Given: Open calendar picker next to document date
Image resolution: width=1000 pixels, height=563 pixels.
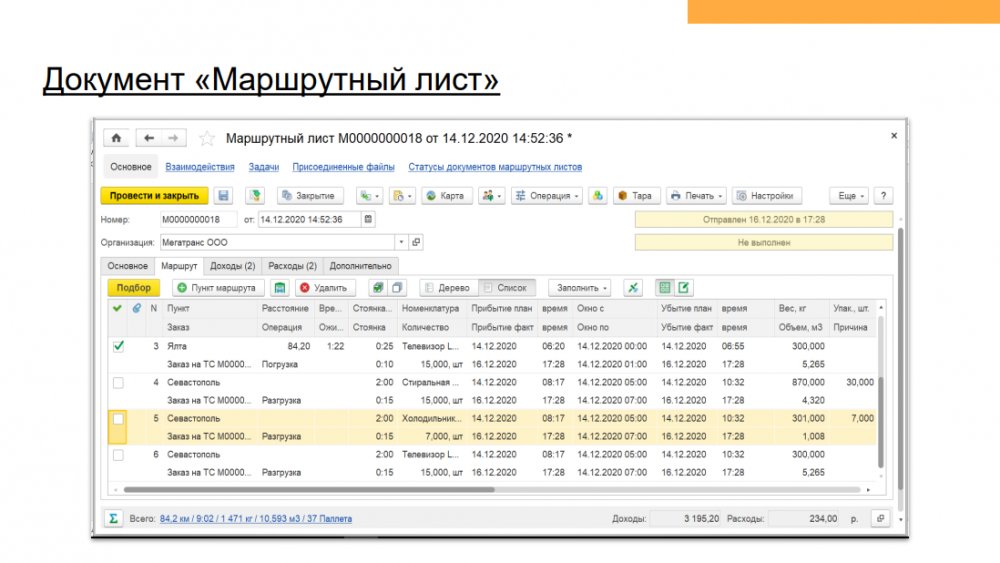Looking at the screenshot, I should click(x=368, y=219).
